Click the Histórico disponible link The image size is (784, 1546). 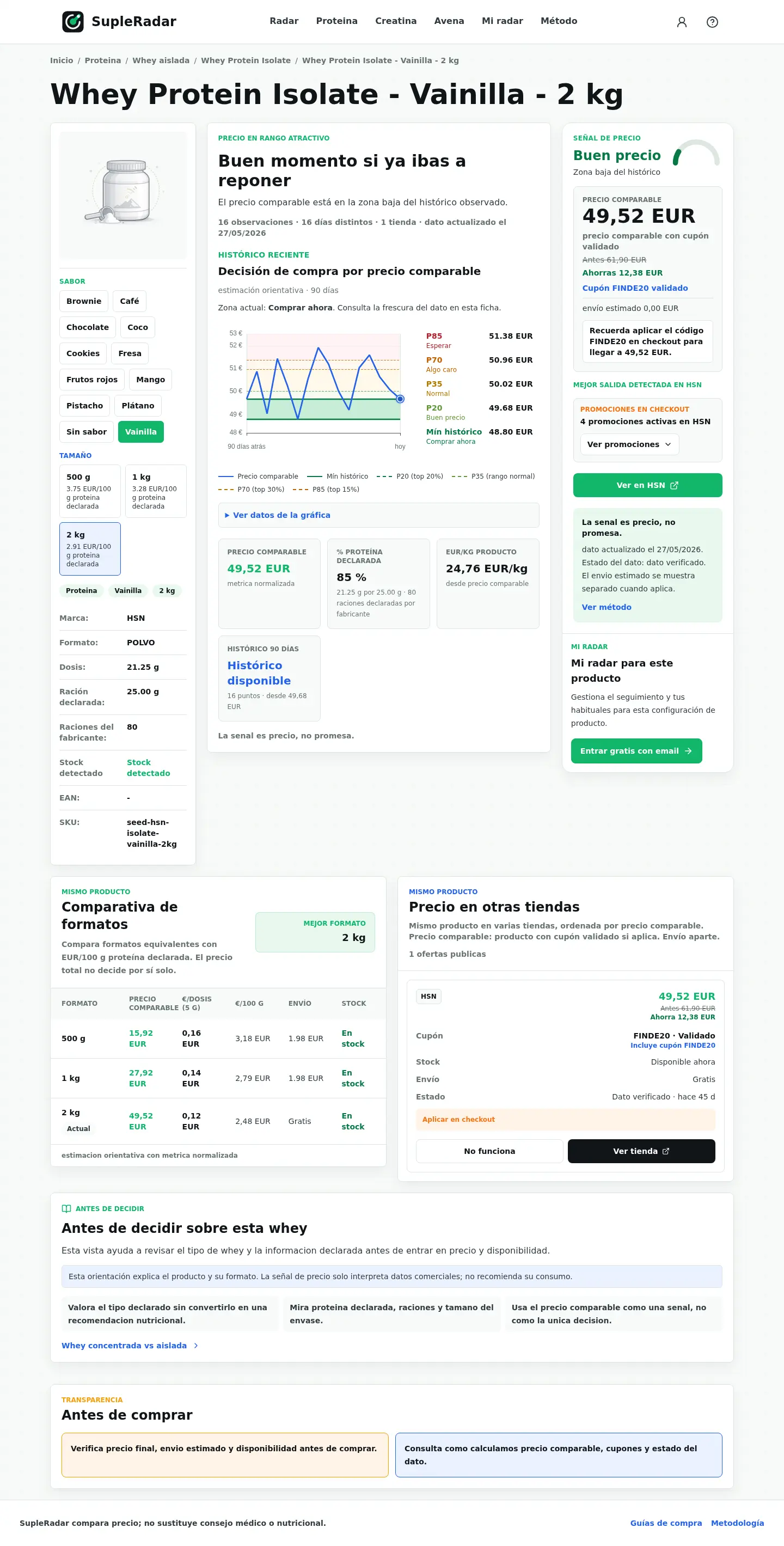click(259, 673)
